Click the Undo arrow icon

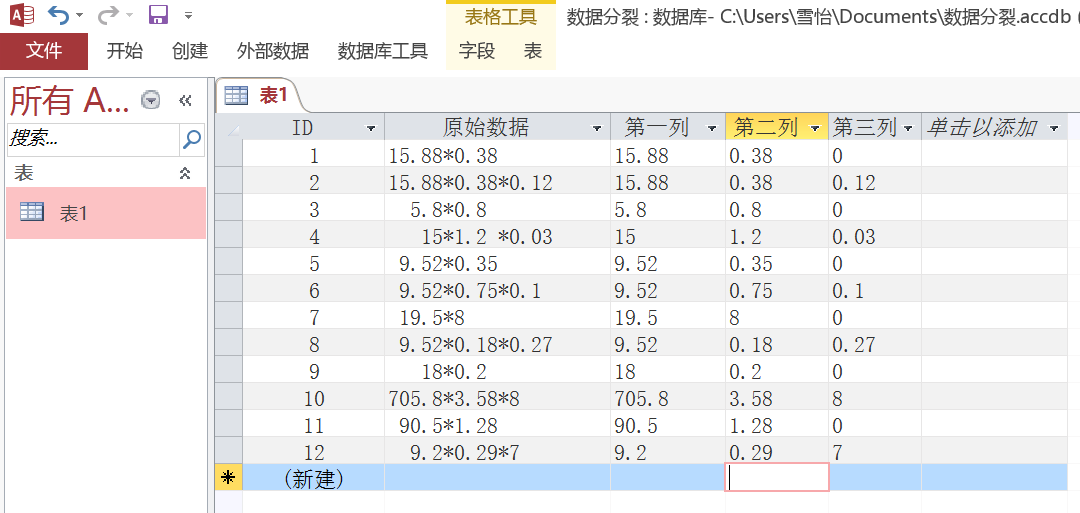59,14
